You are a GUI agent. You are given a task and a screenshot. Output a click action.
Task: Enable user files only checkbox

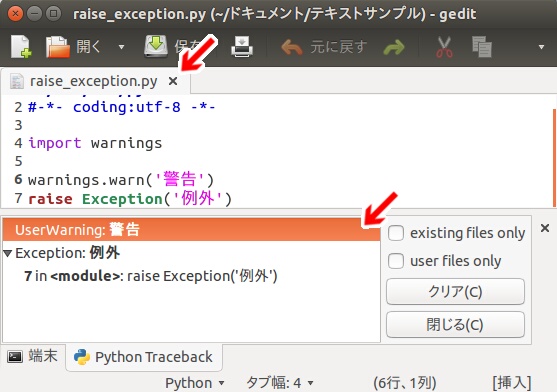coord(396,261)
